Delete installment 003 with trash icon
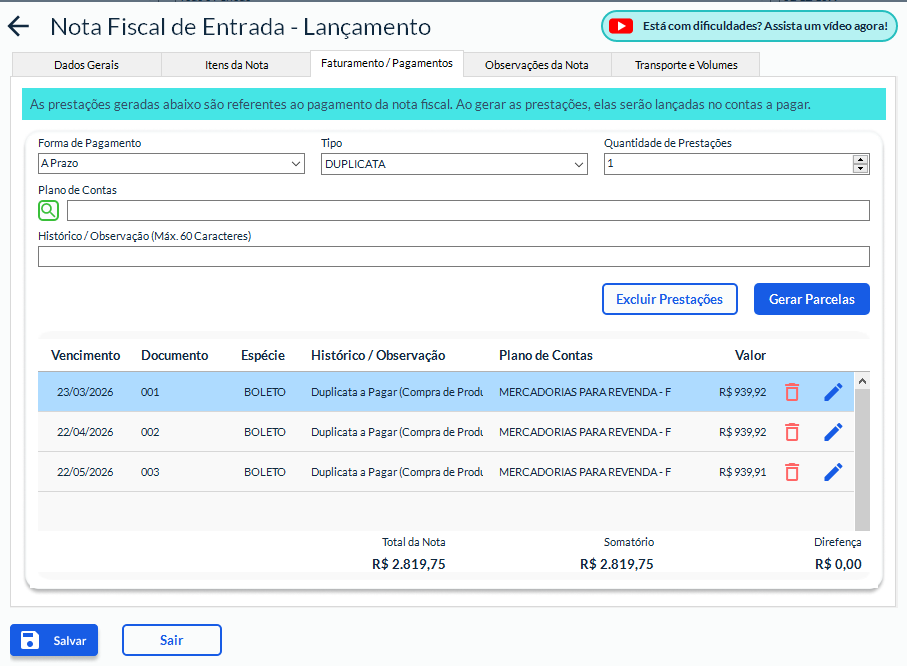Viewport: 907px width, 666px height. (x=792, y=472)
